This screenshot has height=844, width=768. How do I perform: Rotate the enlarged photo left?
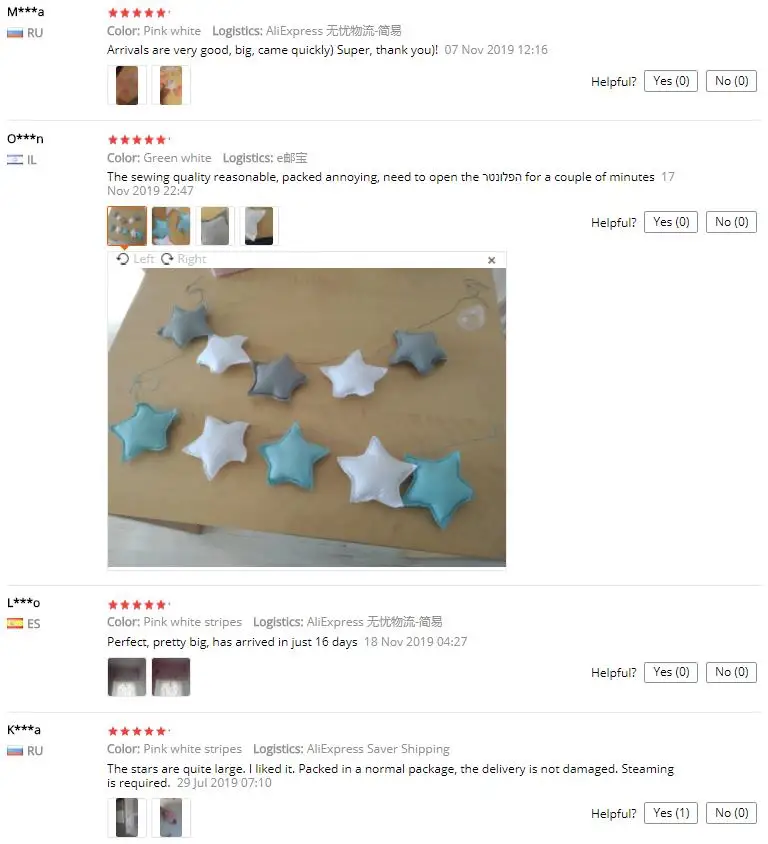pyautogui.click(x=136, y=259)
